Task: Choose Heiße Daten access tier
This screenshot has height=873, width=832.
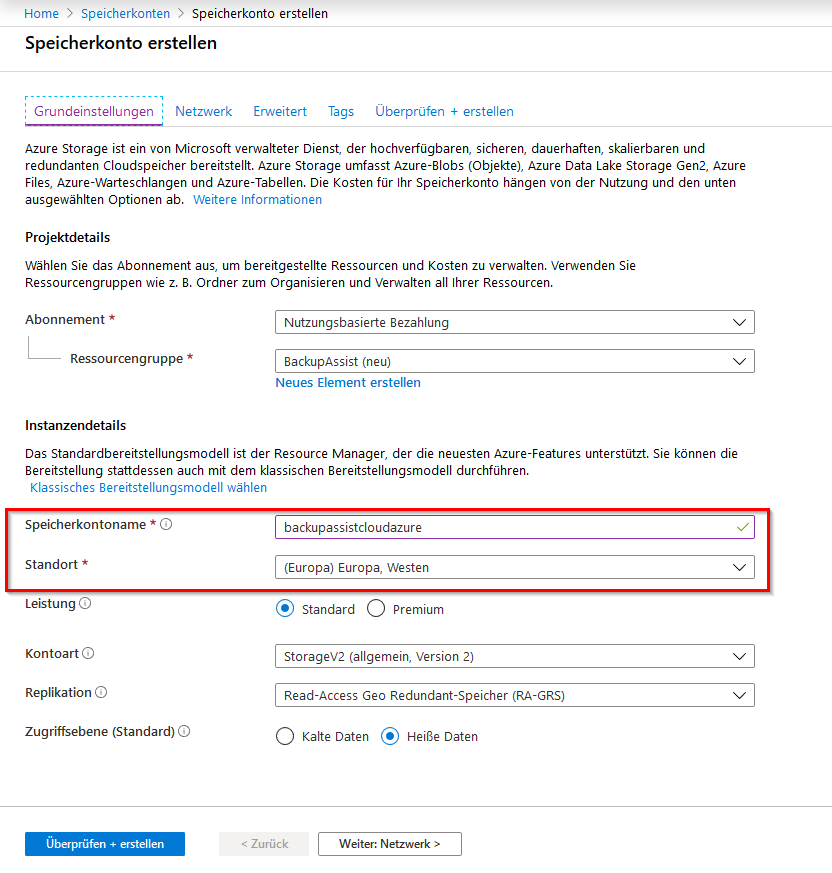Action: tap(390, 737)
